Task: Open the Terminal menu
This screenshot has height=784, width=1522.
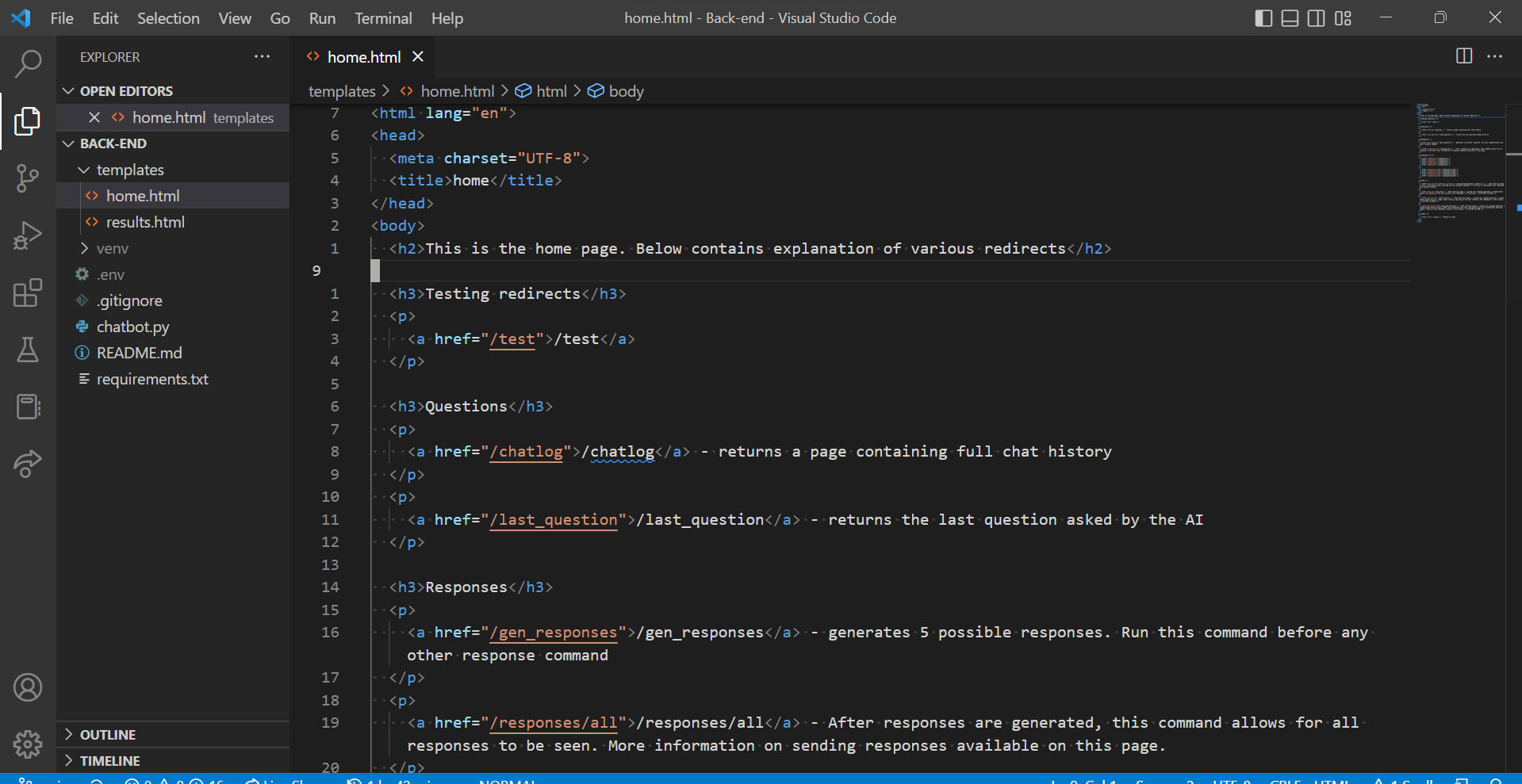Action: click(x=383, y=18)
